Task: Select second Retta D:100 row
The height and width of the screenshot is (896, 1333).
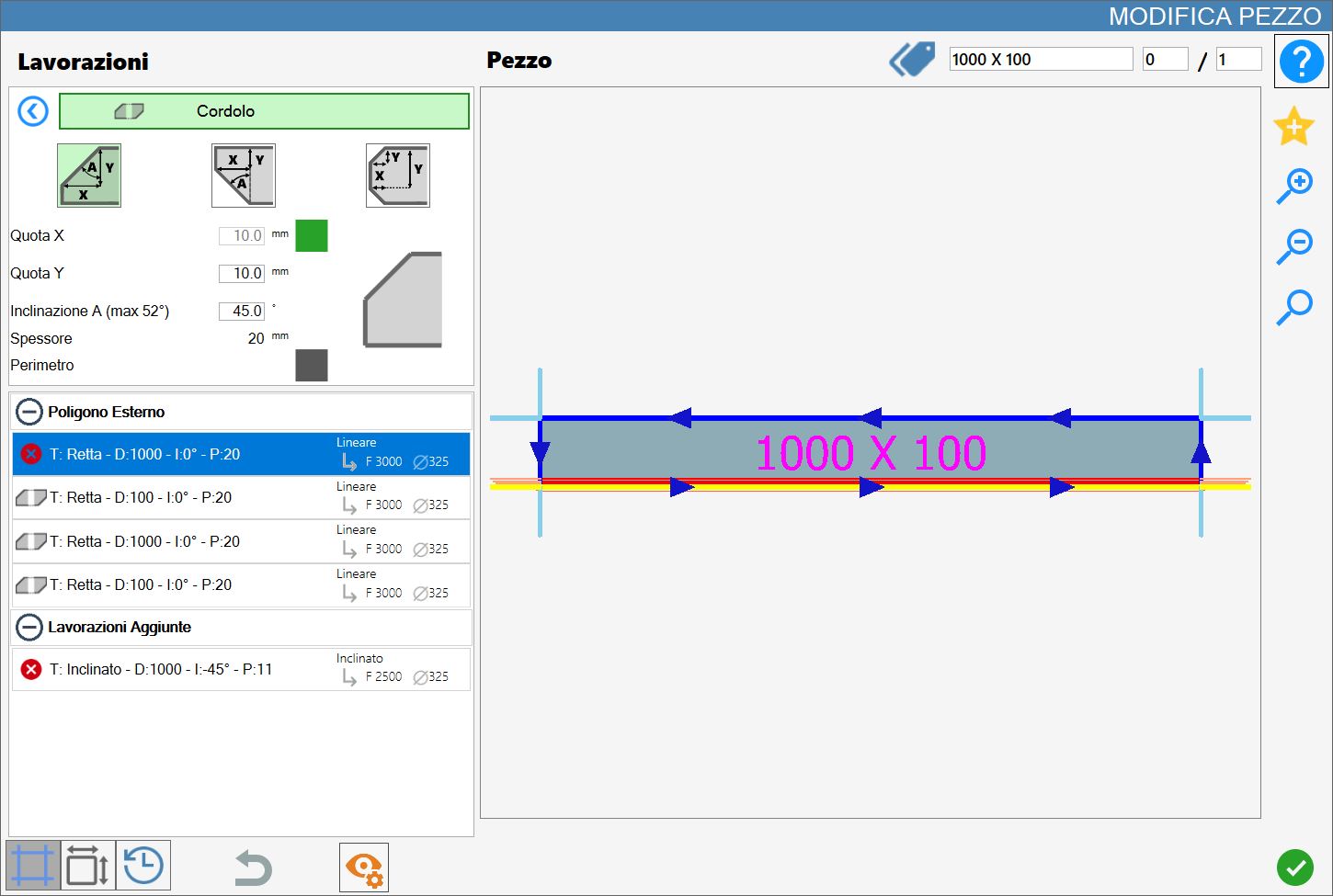Action: (x=241, y=585)
